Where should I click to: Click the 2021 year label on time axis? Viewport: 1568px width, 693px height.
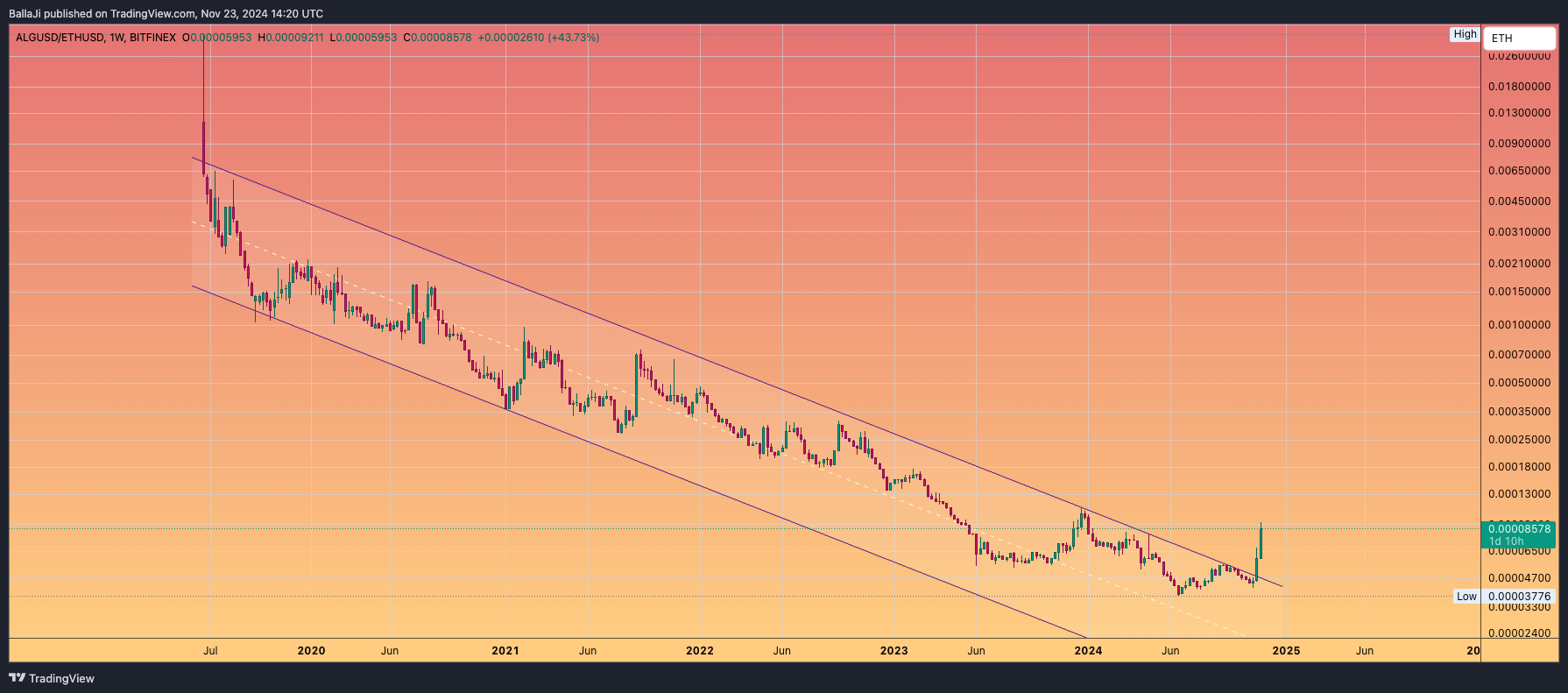(x=505, y=651)
